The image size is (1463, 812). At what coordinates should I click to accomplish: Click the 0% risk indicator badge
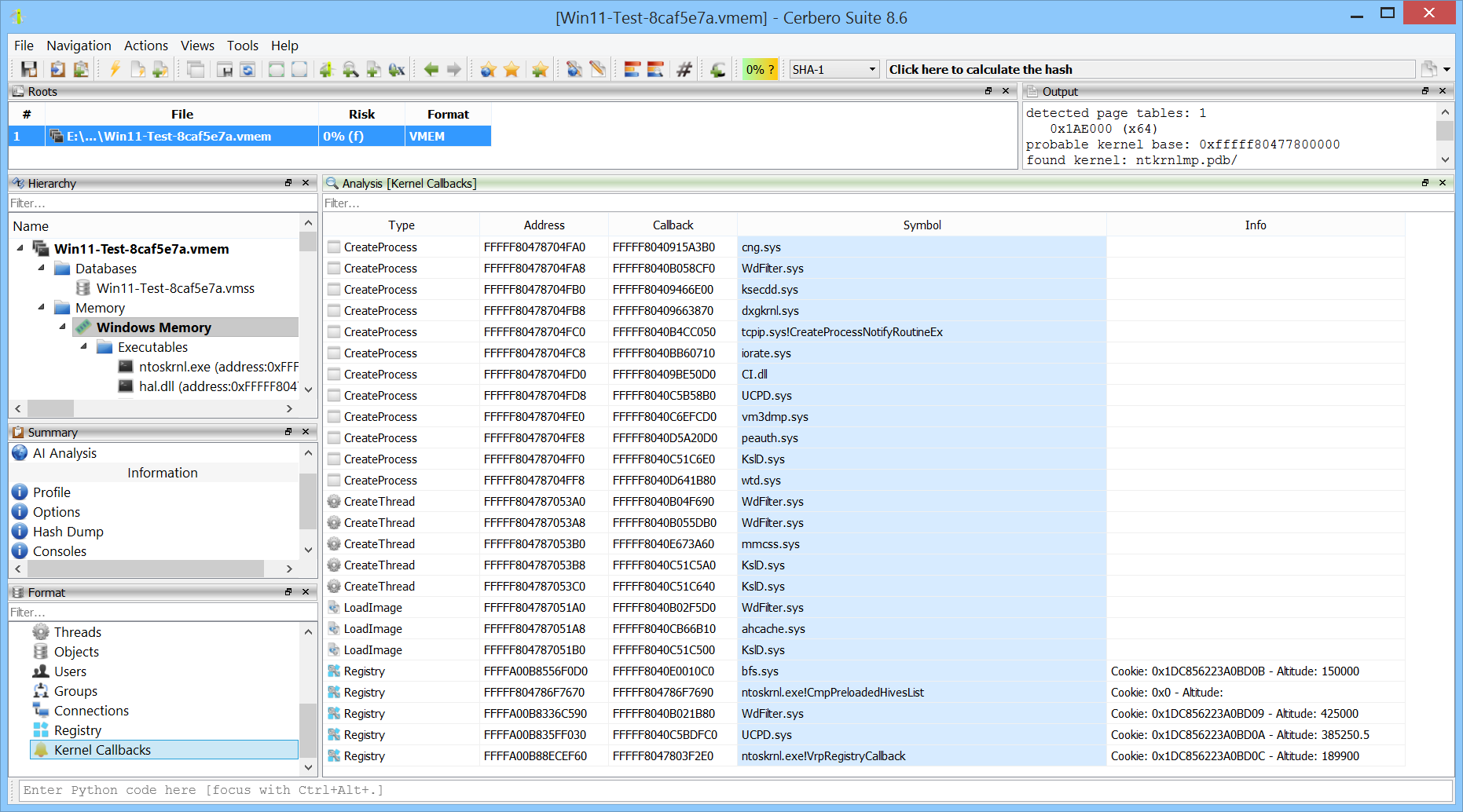point(759,70)
